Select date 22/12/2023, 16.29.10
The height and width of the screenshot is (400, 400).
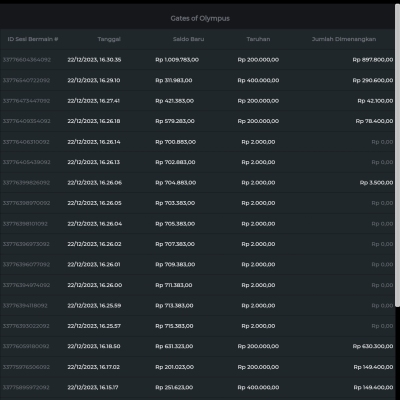94,80
